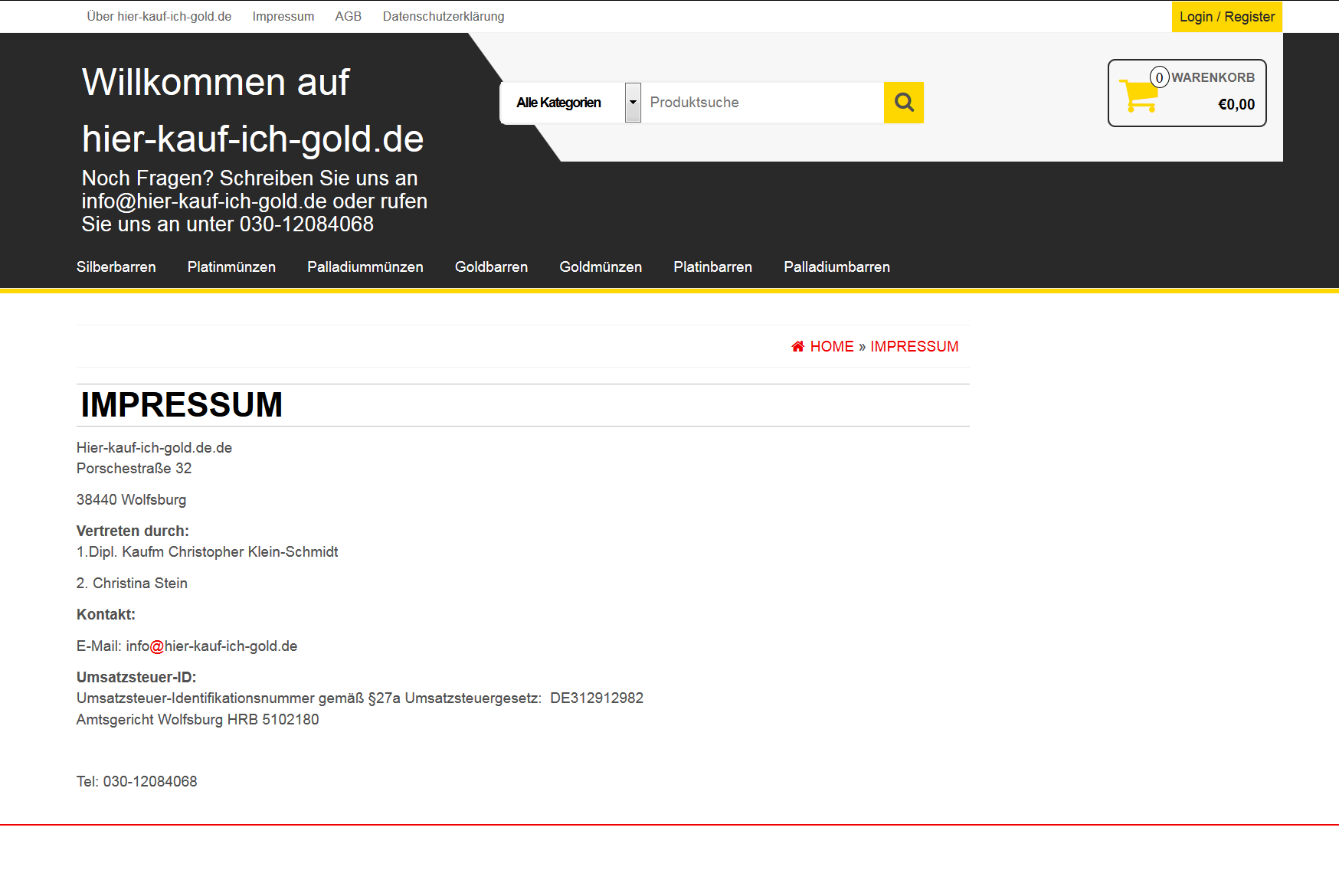Open the Login / Register button
This screenshot has width=1339, height=896.
(x=1226, y=17)
